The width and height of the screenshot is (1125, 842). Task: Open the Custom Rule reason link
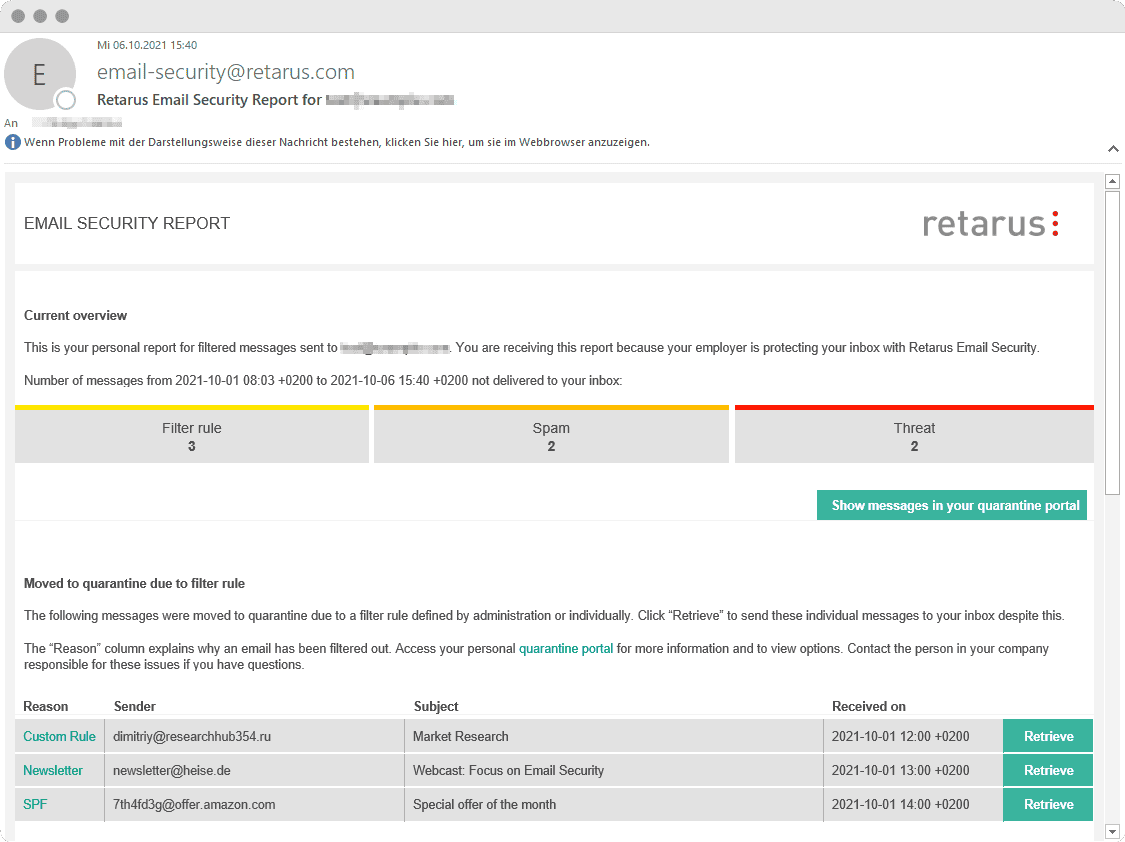pyautogui.click(x=59, y=737)
